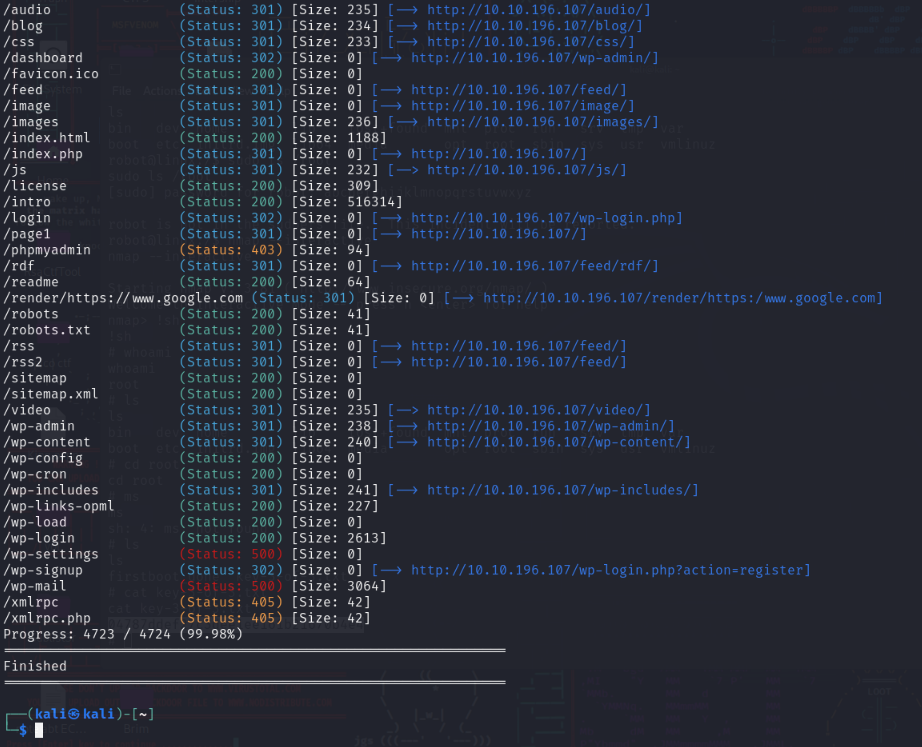Click the Finished status text

click(x=35, y=666)
